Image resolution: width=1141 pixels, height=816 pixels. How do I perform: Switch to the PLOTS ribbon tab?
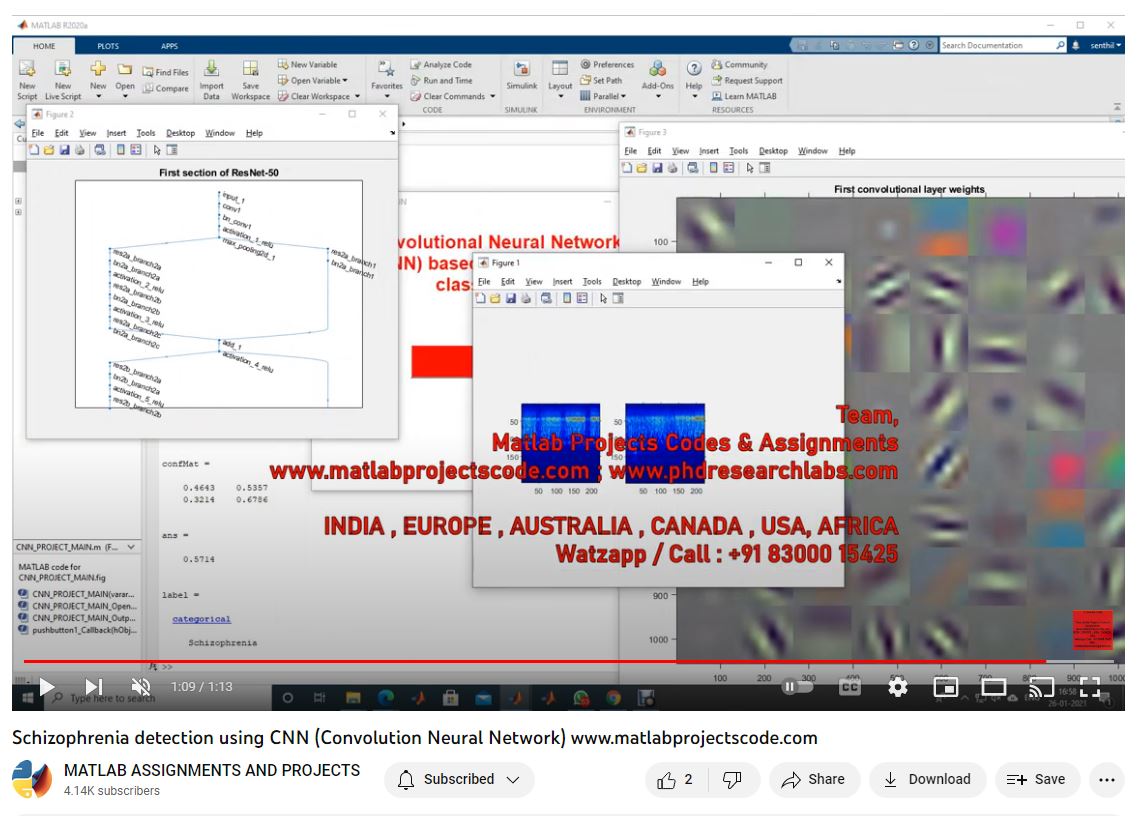click(x=108, y=46)
